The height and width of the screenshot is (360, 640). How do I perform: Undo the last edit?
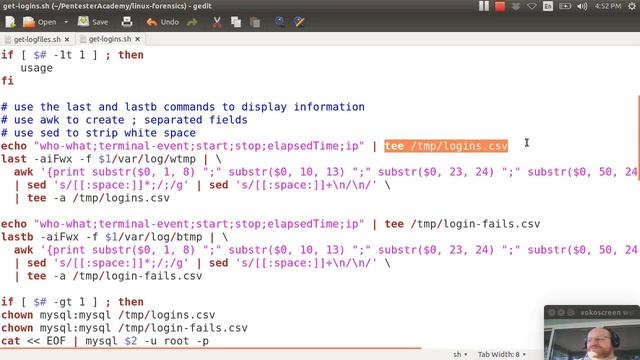[162, 22]
